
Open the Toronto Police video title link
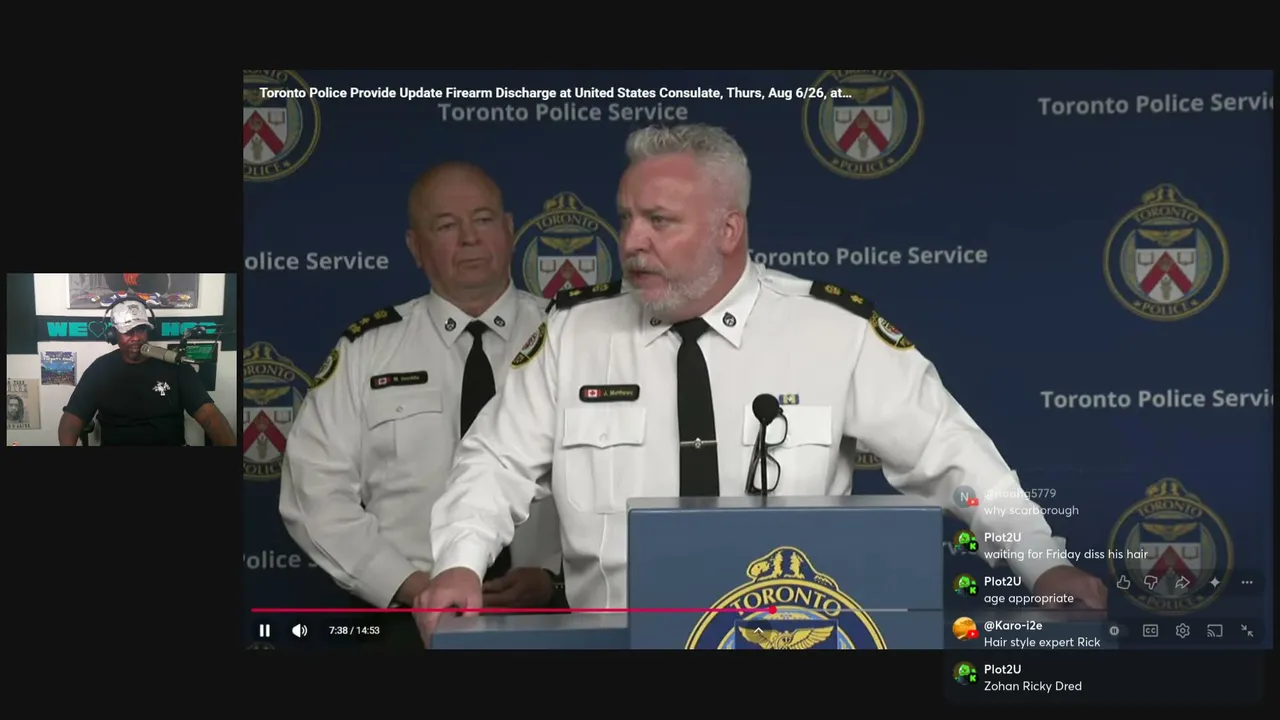click(555, 93)
